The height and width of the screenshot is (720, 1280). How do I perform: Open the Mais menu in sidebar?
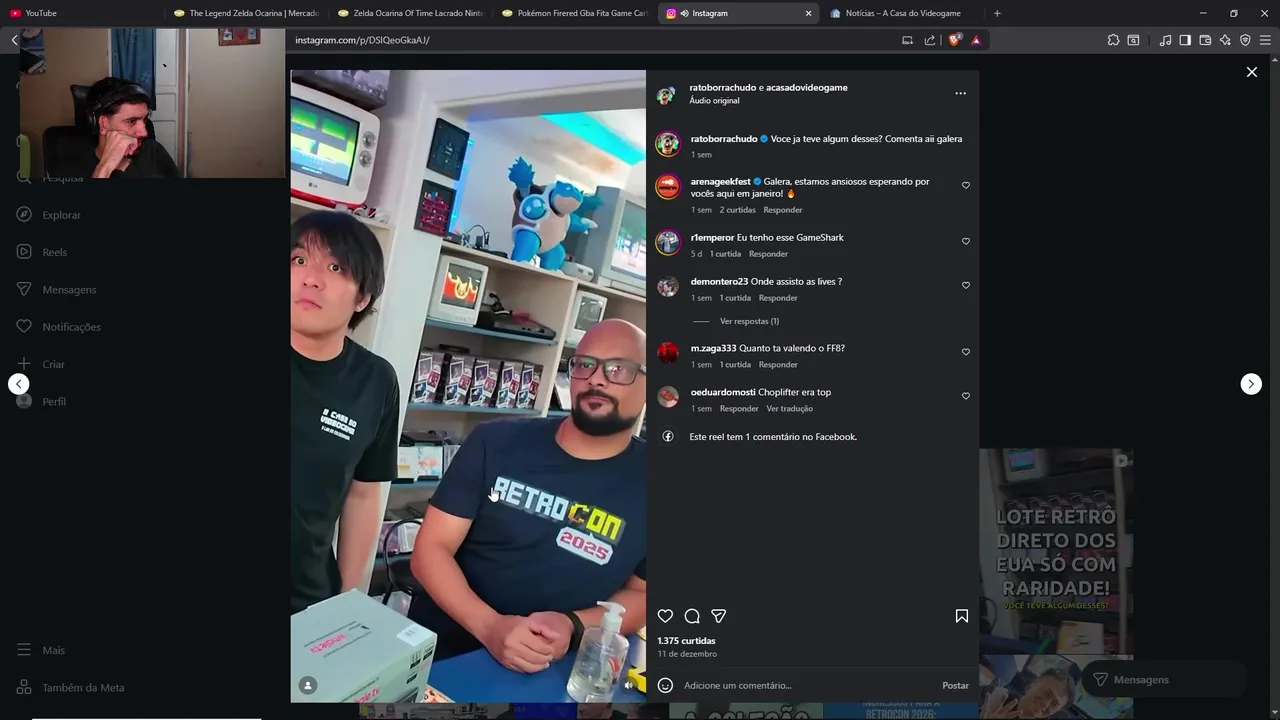[41, 650]
